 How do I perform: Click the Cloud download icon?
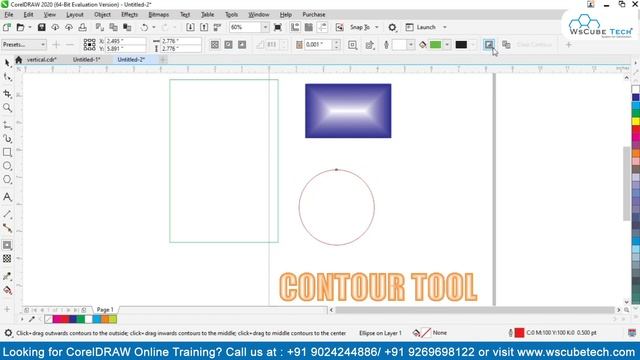[55, 27]
